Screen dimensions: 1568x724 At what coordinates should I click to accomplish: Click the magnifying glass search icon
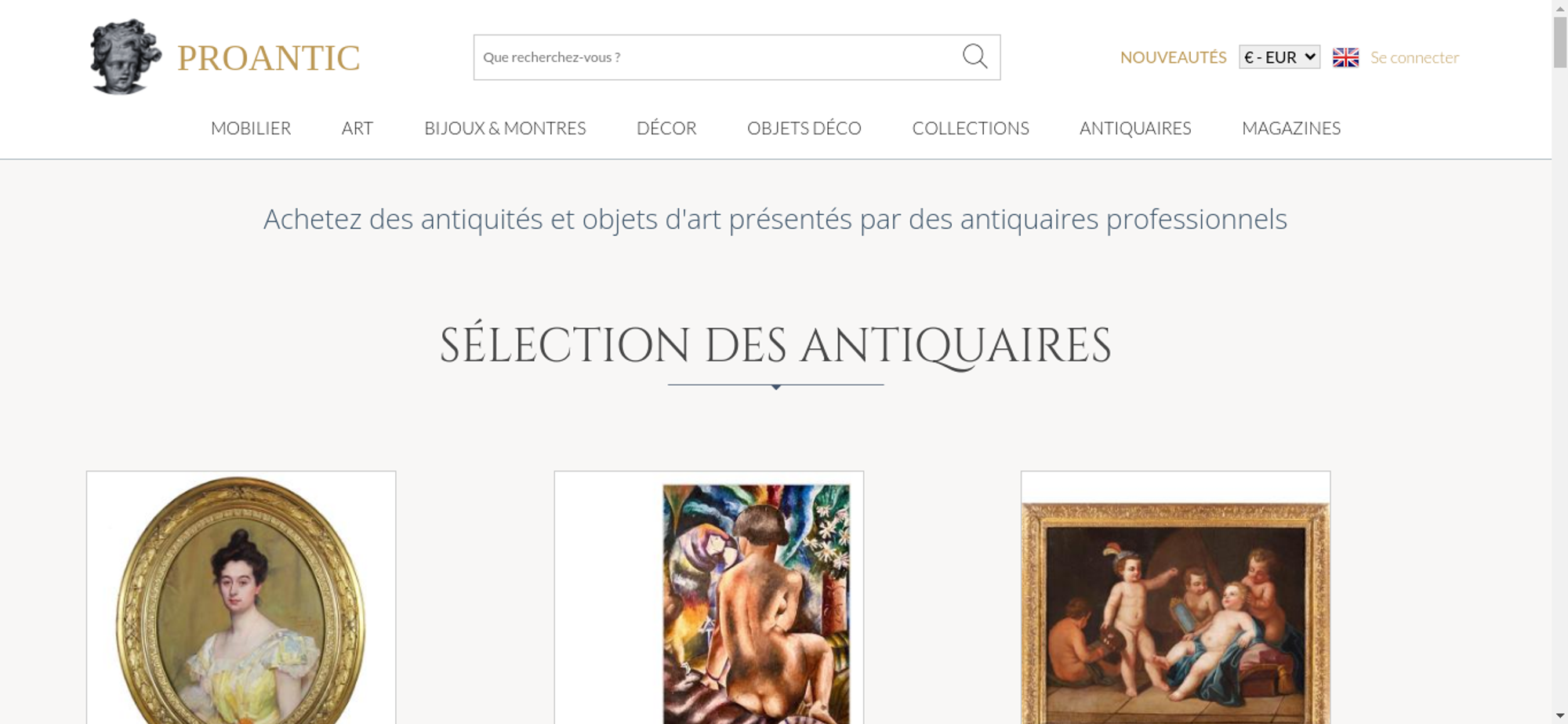(x=975, y=56)
